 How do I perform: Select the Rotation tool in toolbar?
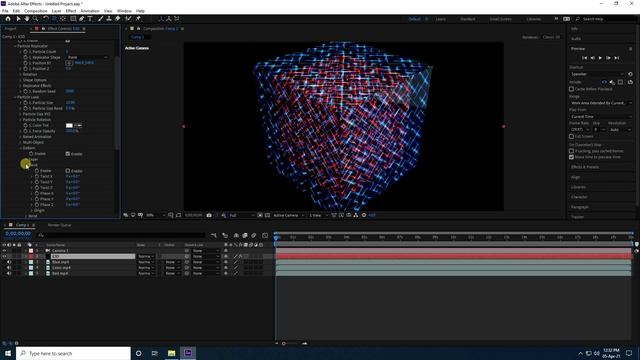pyautogui.click(x=46, y=19)
